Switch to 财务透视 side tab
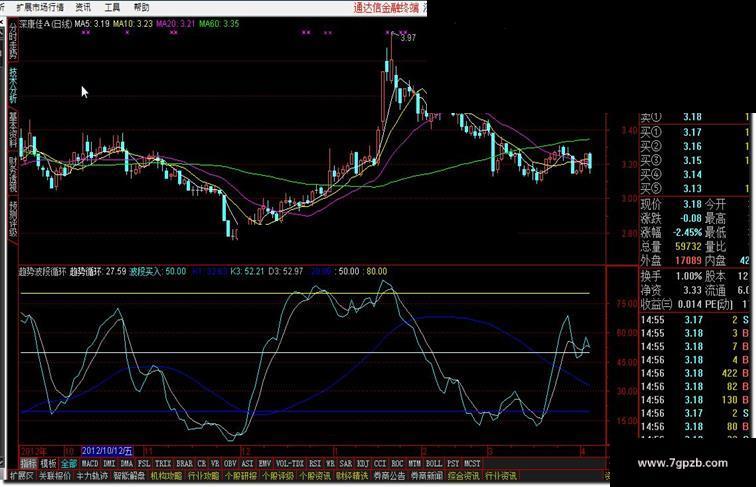Screen dimensions: 756x487 pyautogui.click(x=13, y=174)
